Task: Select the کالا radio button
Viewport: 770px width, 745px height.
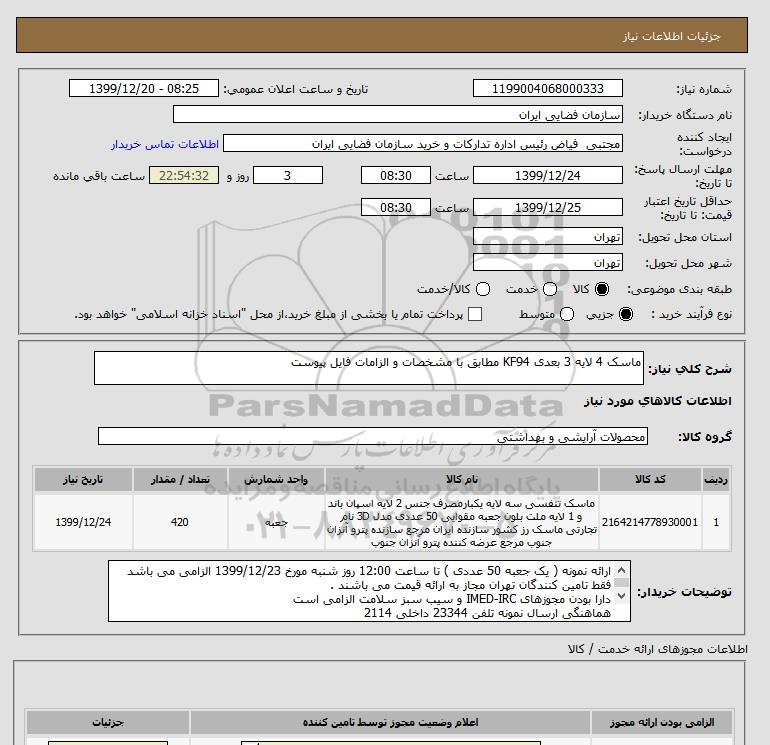Action: [x=602, y=289]
